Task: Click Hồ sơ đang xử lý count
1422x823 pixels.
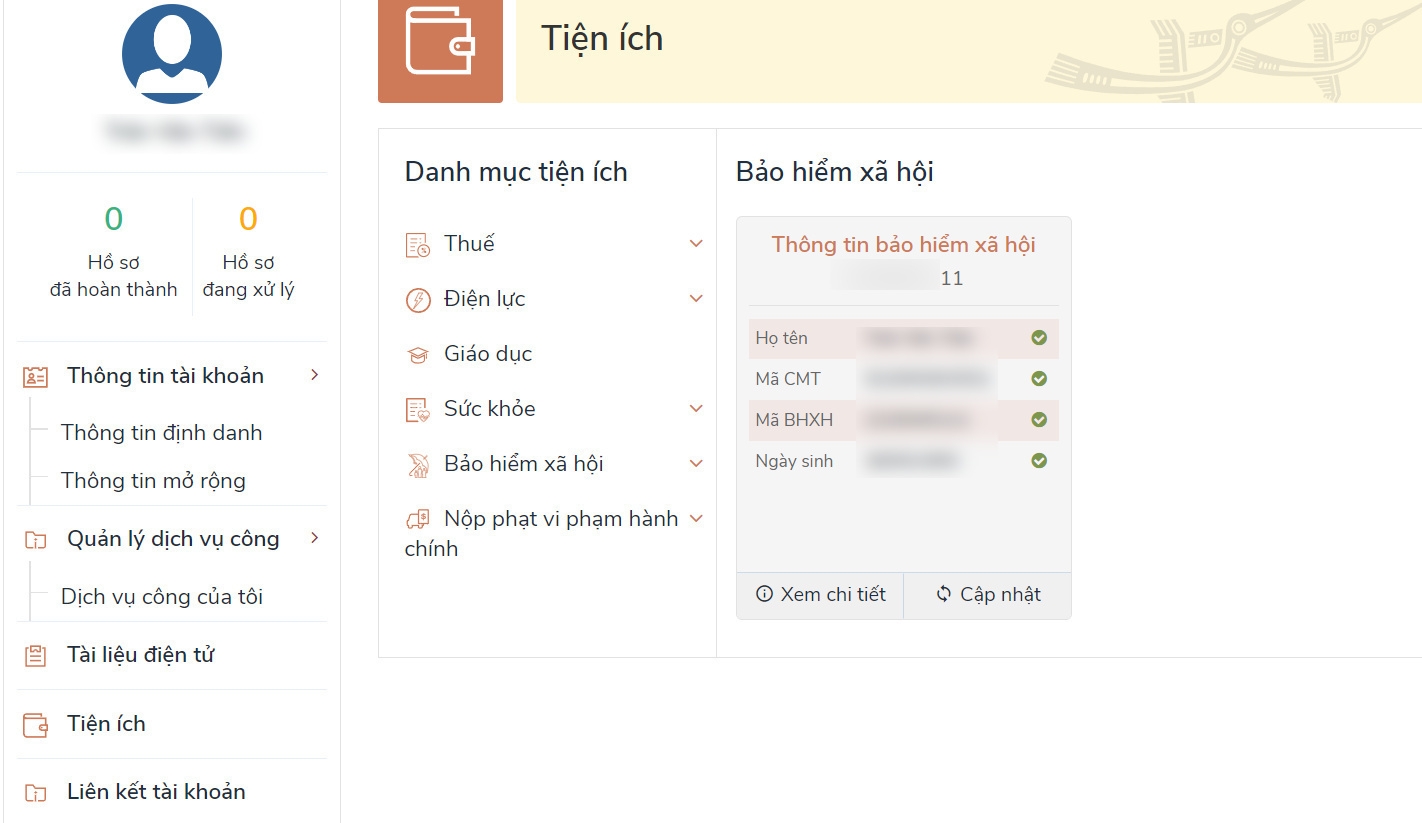Action: [248, 219]
